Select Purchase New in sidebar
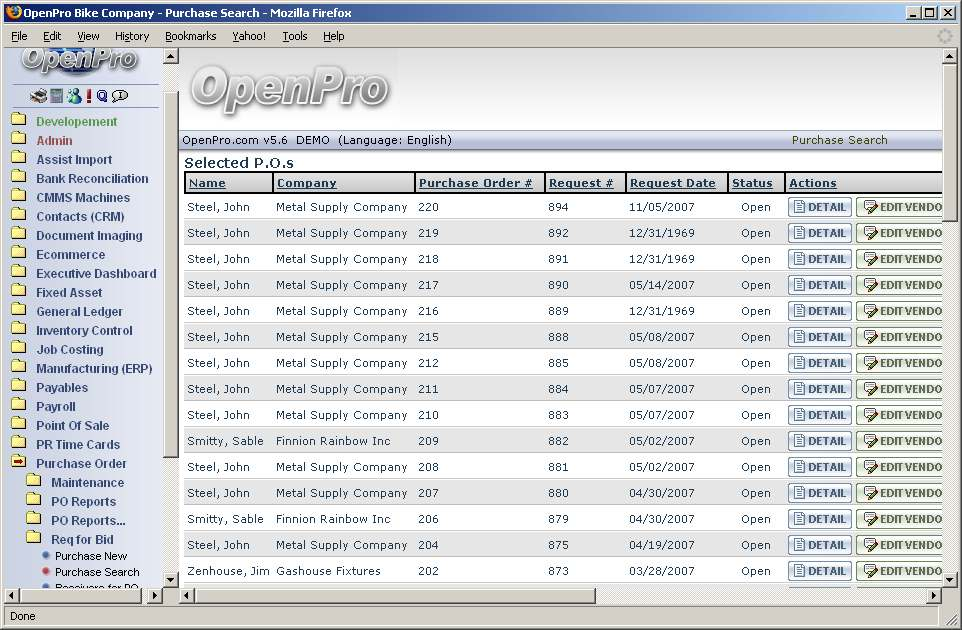The image size is (962, 630). point(91,556)
